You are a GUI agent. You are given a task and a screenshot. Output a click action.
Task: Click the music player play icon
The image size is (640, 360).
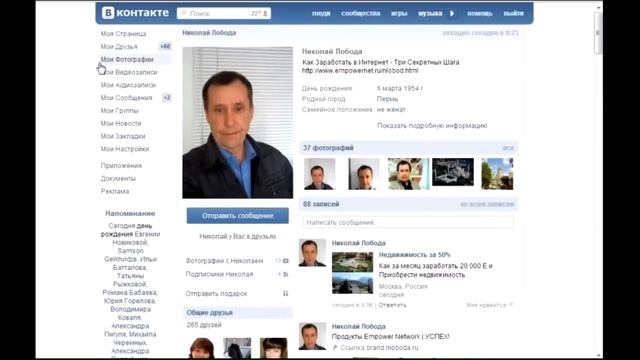click(452, 13)
